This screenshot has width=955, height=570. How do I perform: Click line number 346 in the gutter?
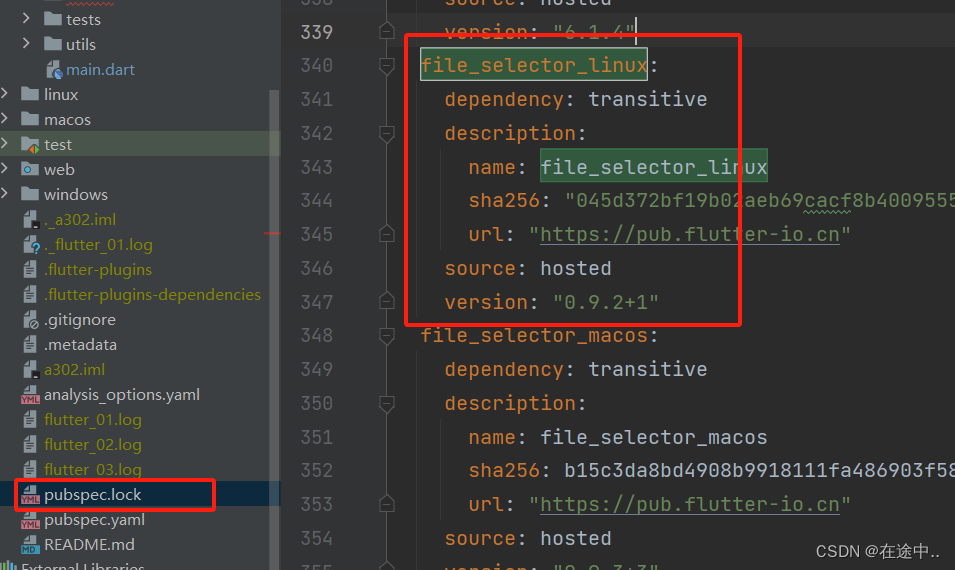[317, 268]
